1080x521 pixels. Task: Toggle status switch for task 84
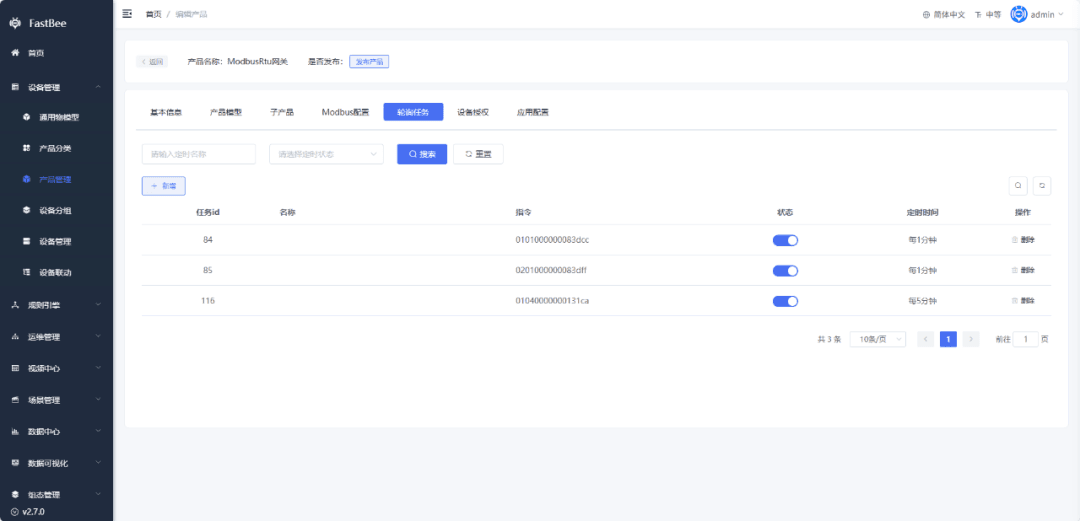(x=785, y=240)
